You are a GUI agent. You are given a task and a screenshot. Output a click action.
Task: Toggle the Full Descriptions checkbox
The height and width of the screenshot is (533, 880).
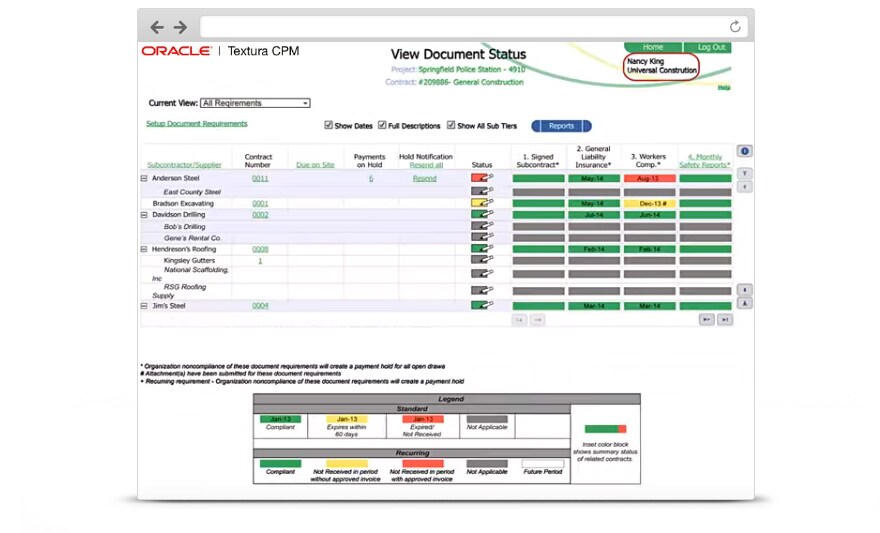(x=382, y=125)
